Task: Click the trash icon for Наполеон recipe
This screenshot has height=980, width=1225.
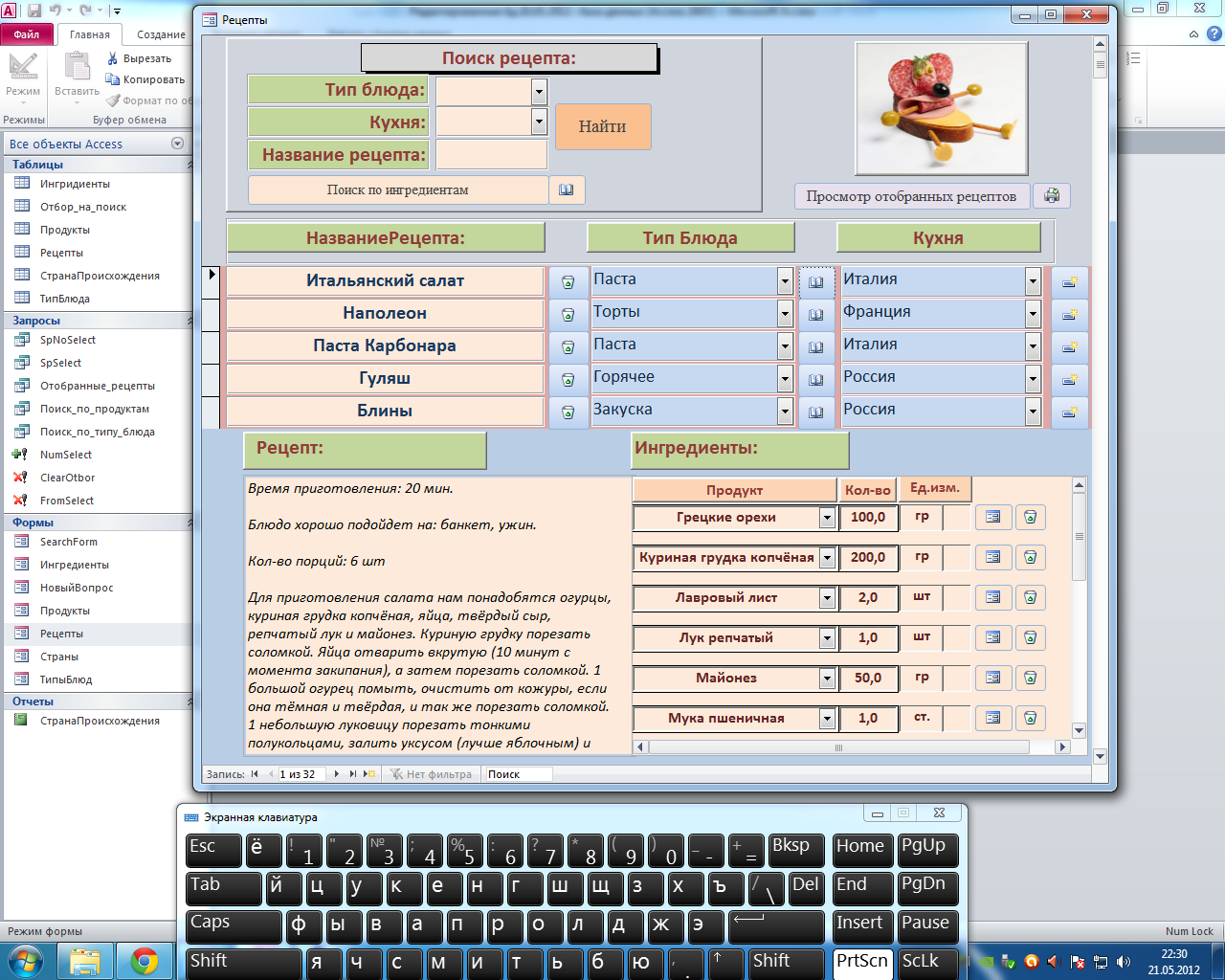Action: point(568,314)
